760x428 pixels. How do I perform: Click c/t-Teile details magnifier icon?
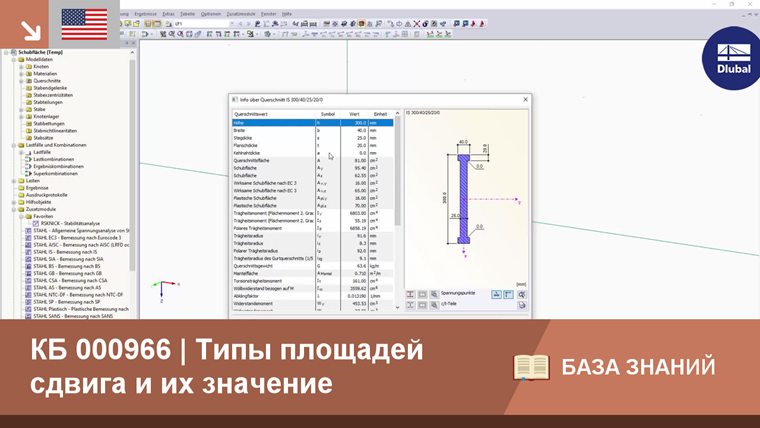click(434, 305)
